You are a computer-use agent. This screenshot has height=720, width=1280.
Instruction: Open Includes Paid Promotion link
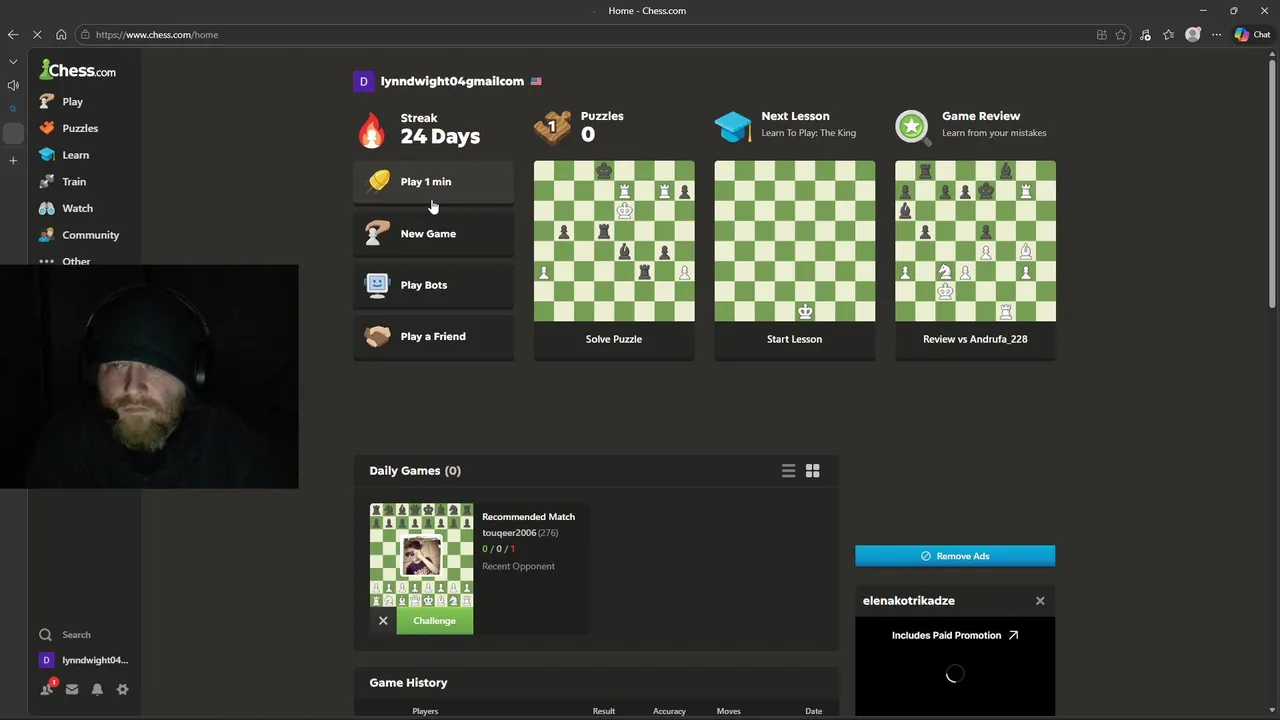(x=955, y=635)
